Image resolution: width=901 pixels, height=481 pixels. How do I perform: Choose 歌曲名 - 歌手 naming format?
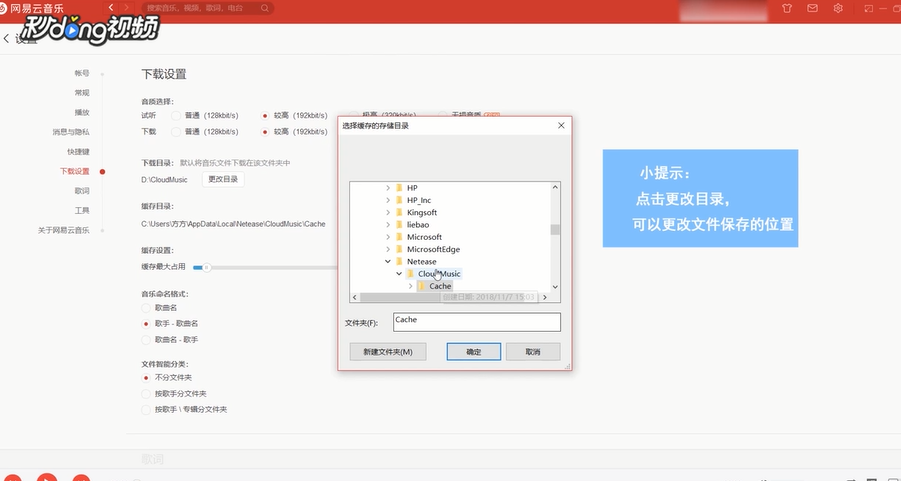tap(146, 340)
